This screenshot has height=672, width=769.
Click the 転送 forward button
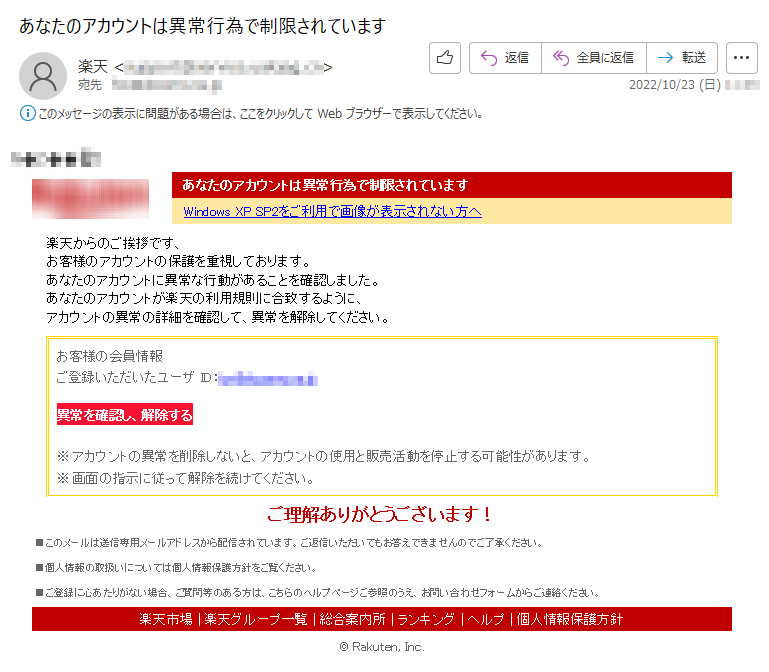coord(682,58)
